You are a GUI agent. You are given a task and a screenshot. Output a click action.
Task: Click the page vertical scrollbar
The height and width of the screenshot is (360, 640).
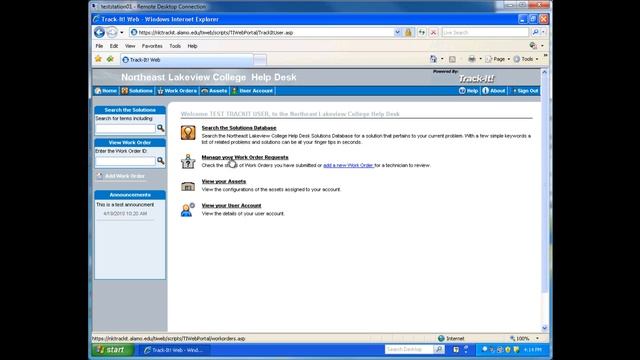coord(544,184)
